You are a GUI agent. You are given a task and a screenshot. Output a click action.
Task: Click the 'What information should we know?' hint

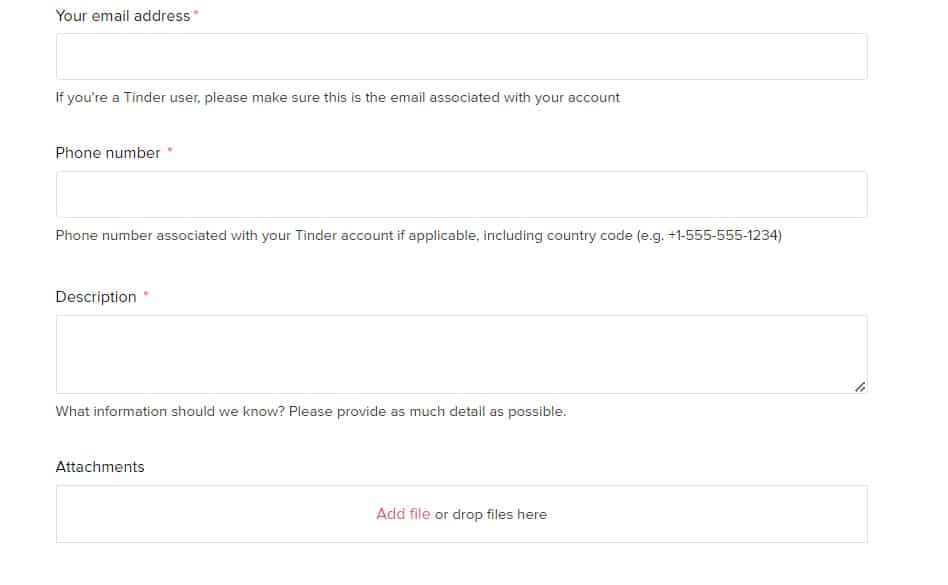[x=310, y=411]
